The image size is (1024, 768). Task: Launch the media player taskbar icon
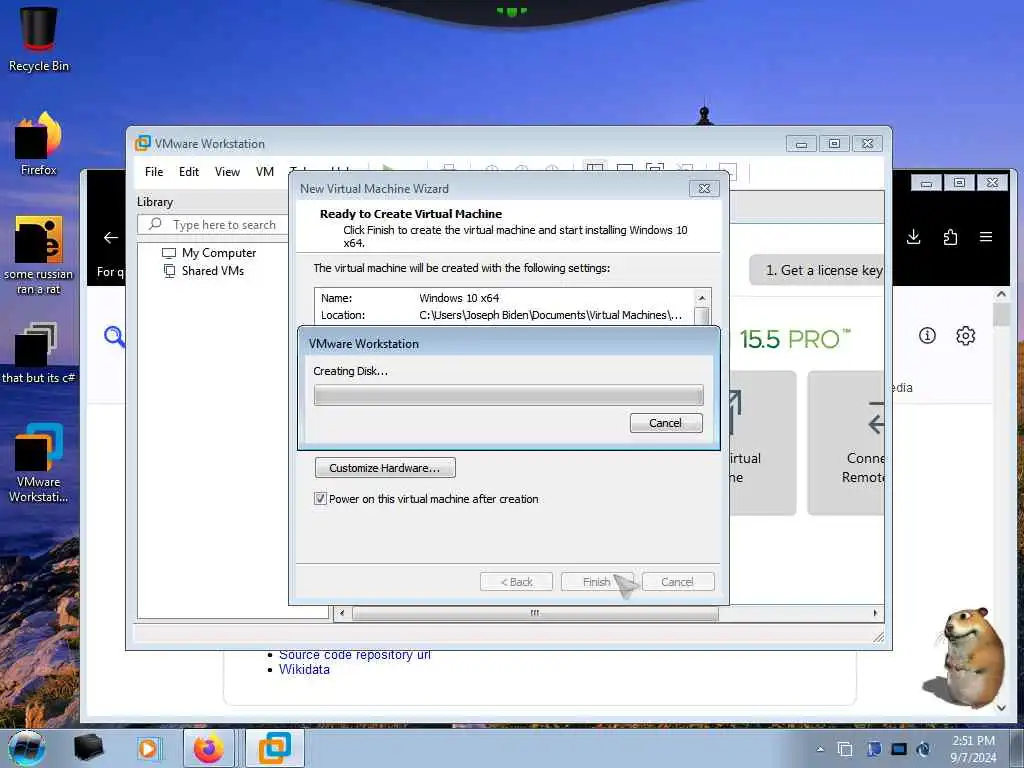coord(148,748)
